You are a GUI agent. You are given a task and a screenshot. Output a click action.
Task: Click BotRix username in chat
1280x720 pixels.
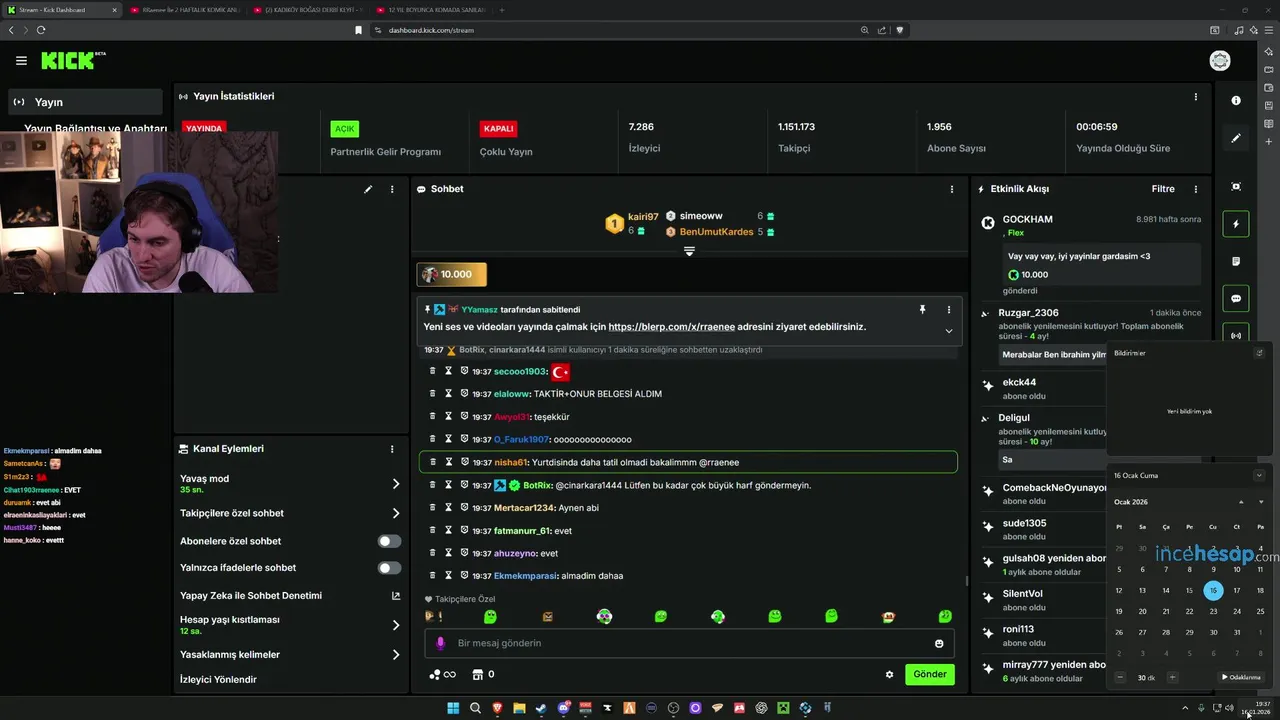(x=538, y=485)
